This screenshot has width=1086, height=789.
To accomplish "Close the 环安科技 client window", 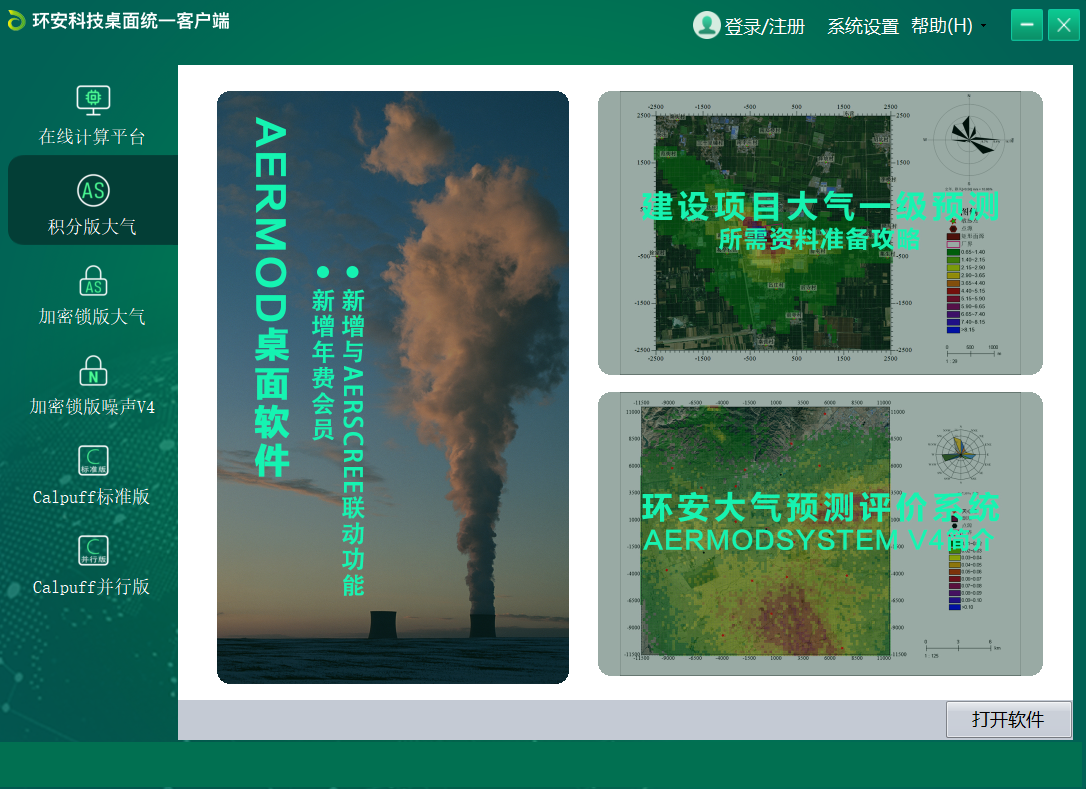I will (x=1063, y=25).
